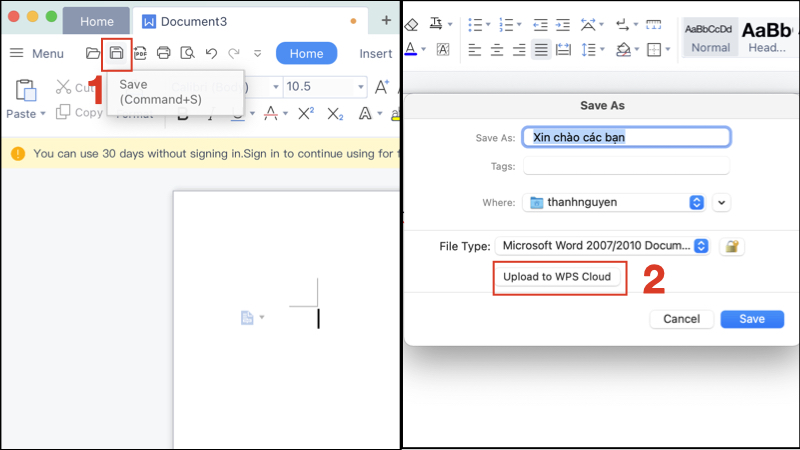Expand the quick access toolbar customization arrow
800x450 pixels.
257,54
